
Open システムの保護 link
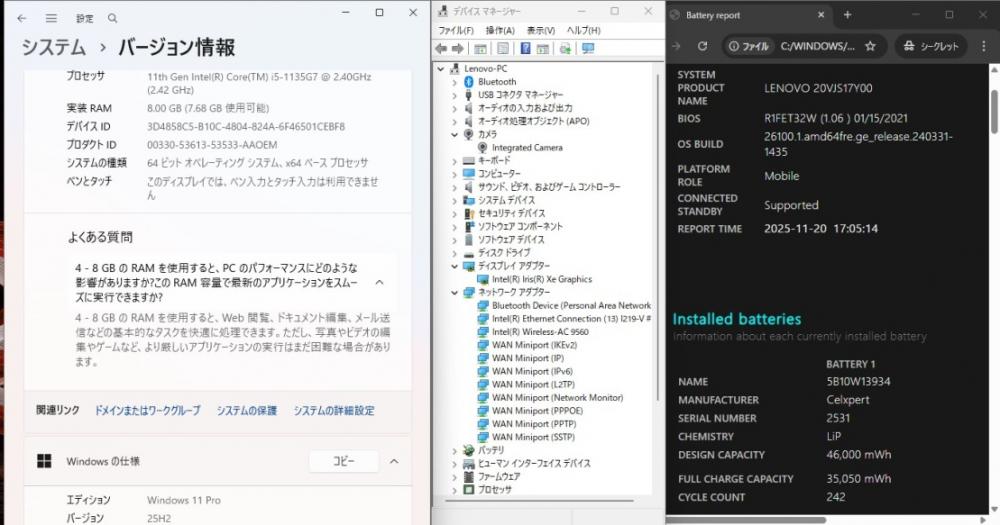coord(246,411)
